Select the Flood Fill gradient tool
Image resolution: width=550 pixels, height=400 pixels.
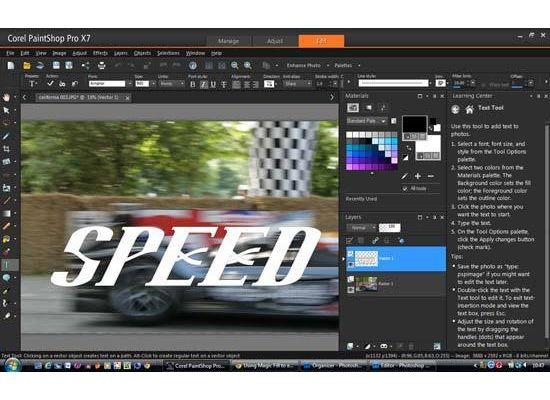6,213
